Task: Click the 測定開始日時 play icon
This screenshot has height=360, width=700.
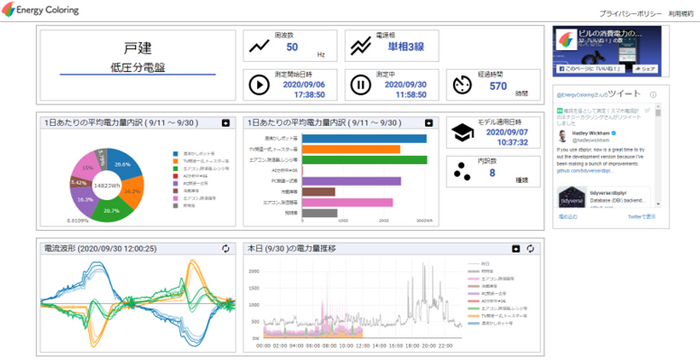Action: coord(259,85)
